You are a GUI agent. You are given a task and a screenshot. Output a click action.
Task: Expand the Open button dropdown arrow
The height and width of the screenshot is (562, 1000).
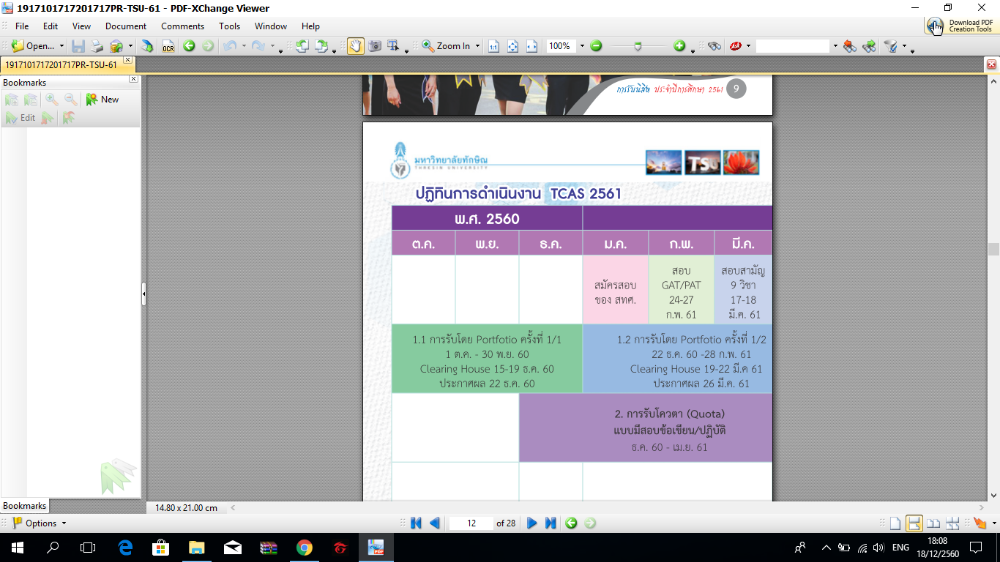[61, 46]
